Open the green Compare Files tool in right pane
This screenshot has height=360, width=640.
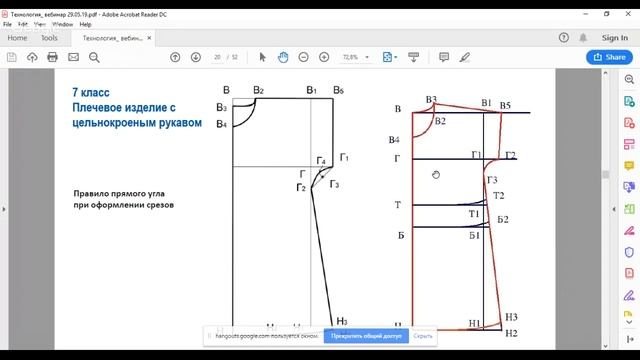click(629, 209)
